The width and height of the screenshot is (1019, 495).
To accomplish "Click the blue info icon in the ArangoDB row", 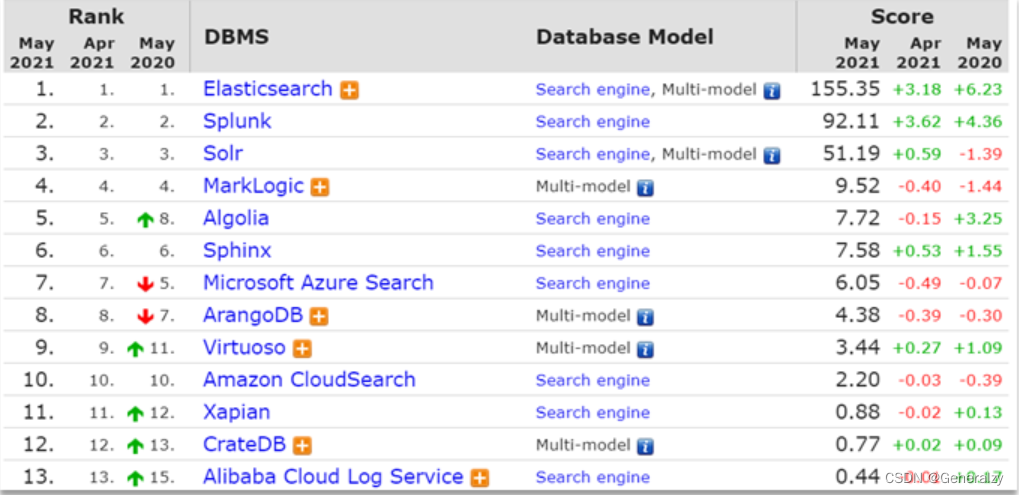I will [645, 318].
